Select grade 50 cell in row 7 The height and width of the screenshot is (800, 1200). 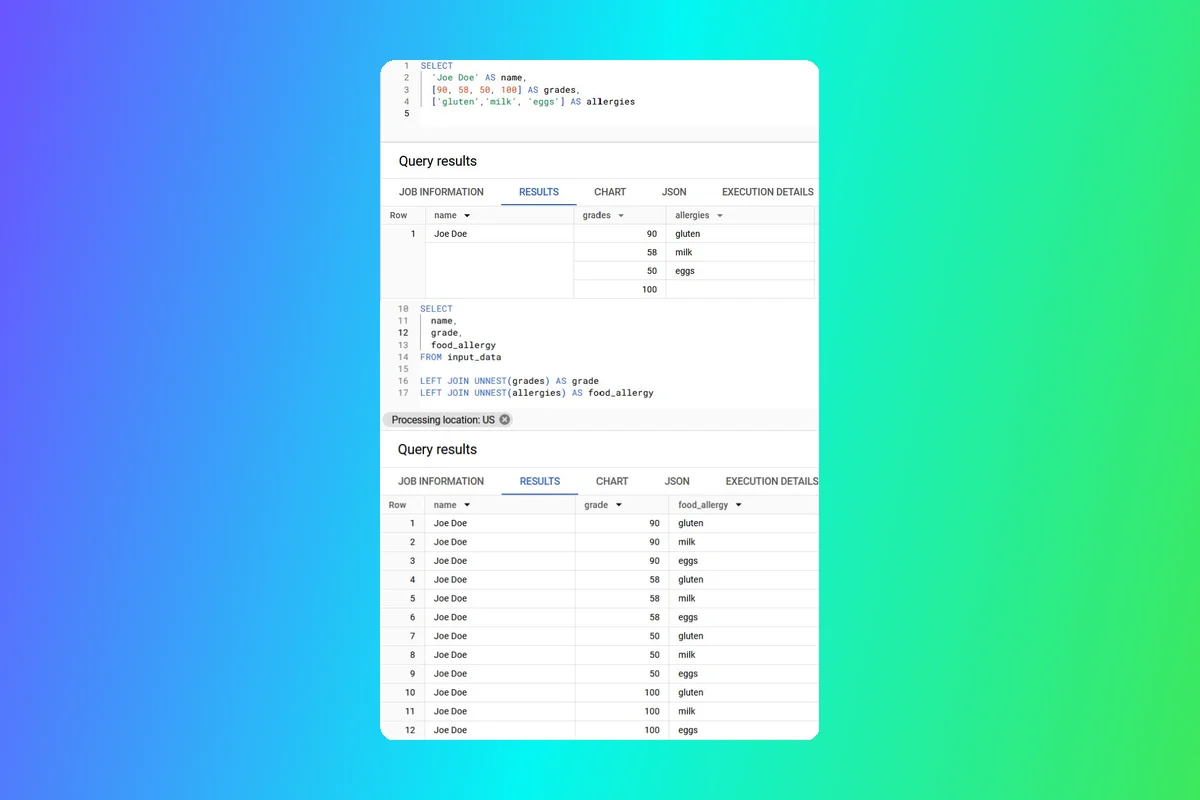[622, 636]
